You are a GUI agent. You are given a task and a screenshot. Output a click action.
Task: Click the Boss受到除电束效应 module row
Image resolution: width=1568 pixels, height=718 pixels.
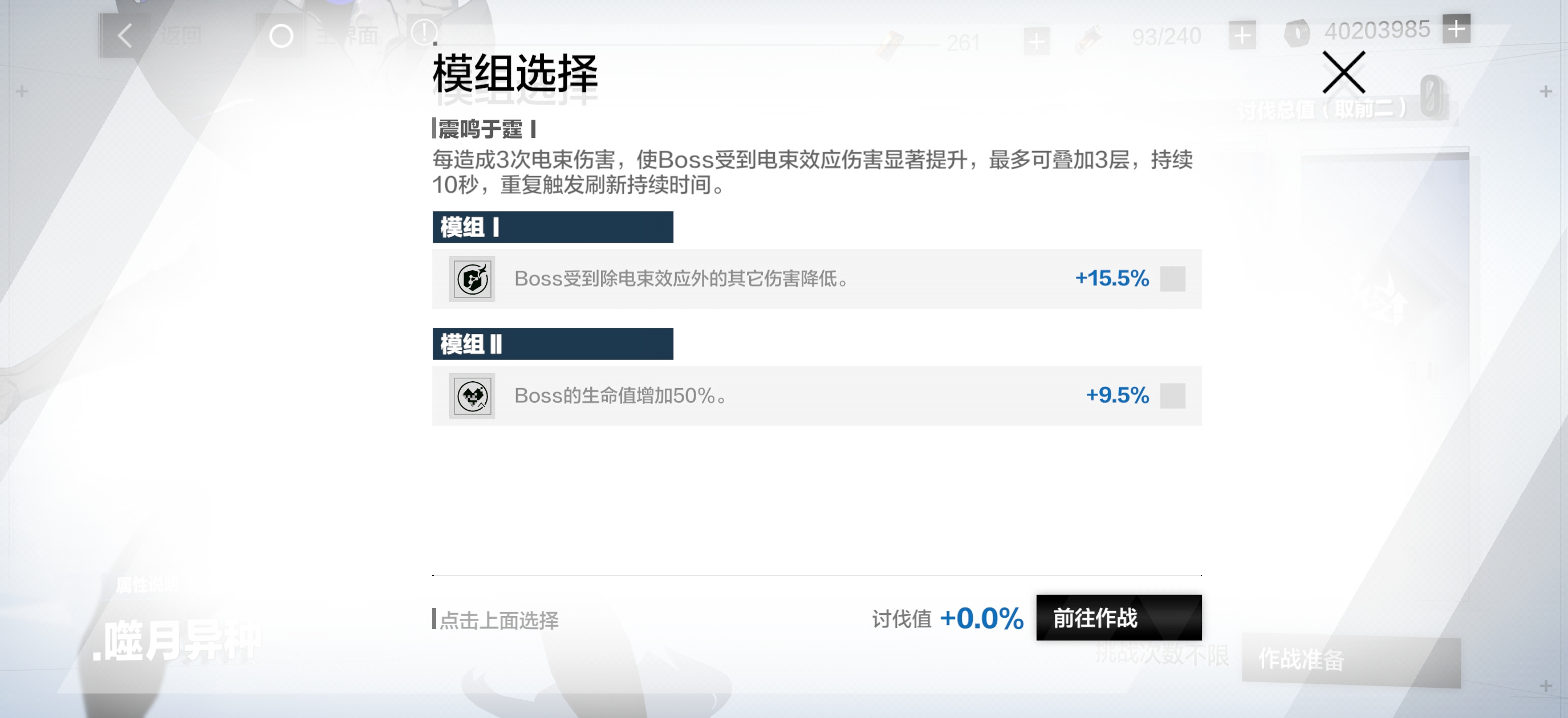coord(817,279)
